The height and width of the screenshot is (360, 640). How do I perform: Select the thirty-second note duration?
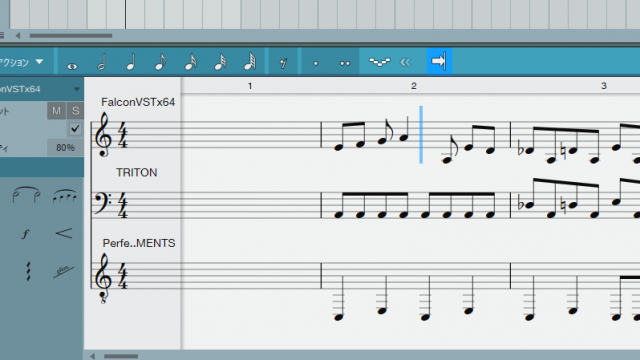pyautogui.click(x=220, y=62)
